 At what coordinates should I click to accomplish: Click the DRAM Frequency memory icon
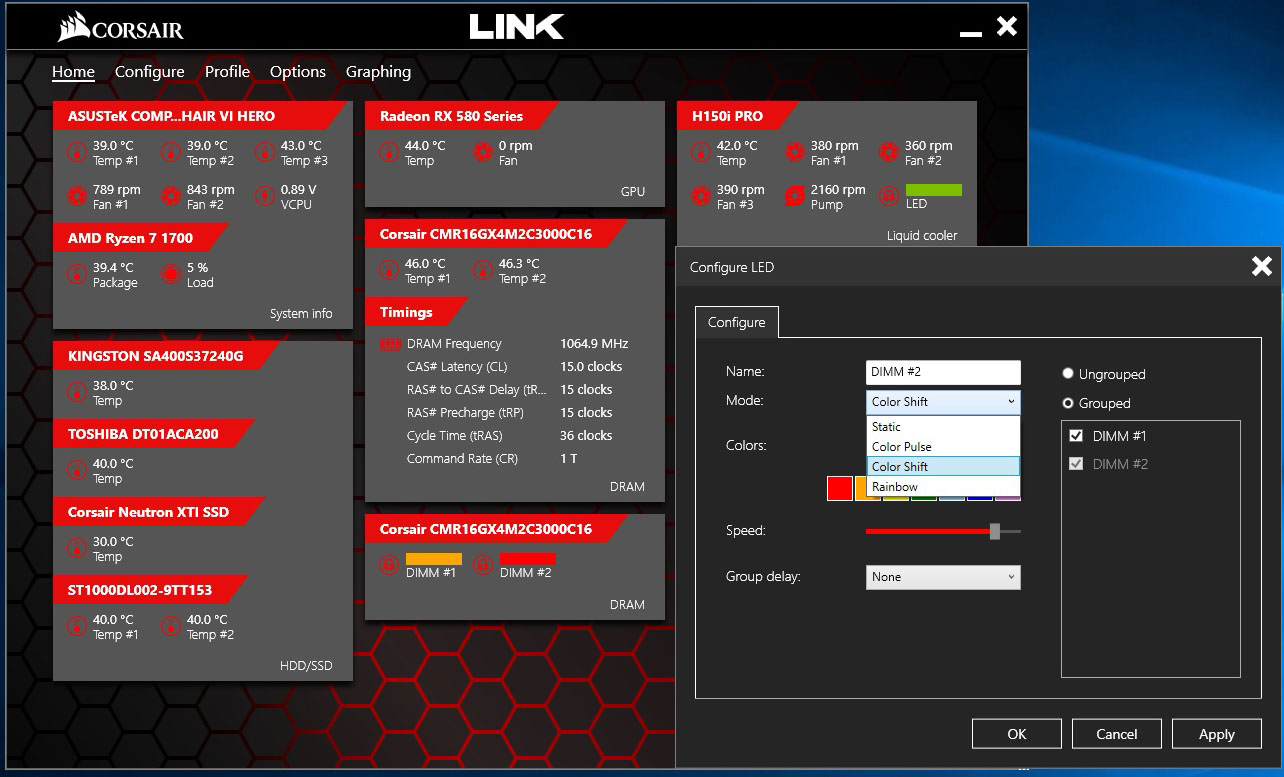[390, 344]
